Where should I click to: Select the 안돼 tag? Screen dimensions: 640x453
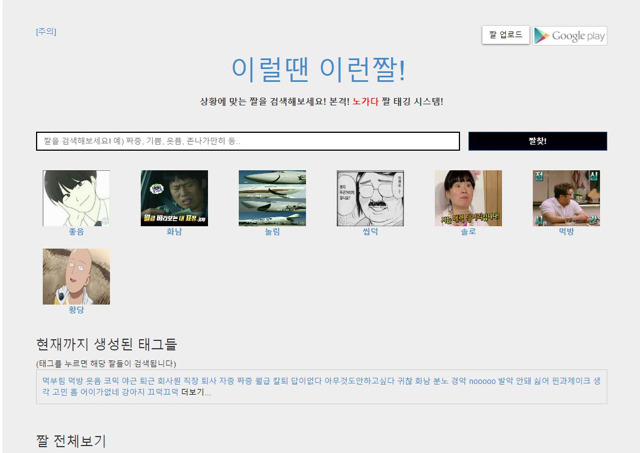point(523,381)
